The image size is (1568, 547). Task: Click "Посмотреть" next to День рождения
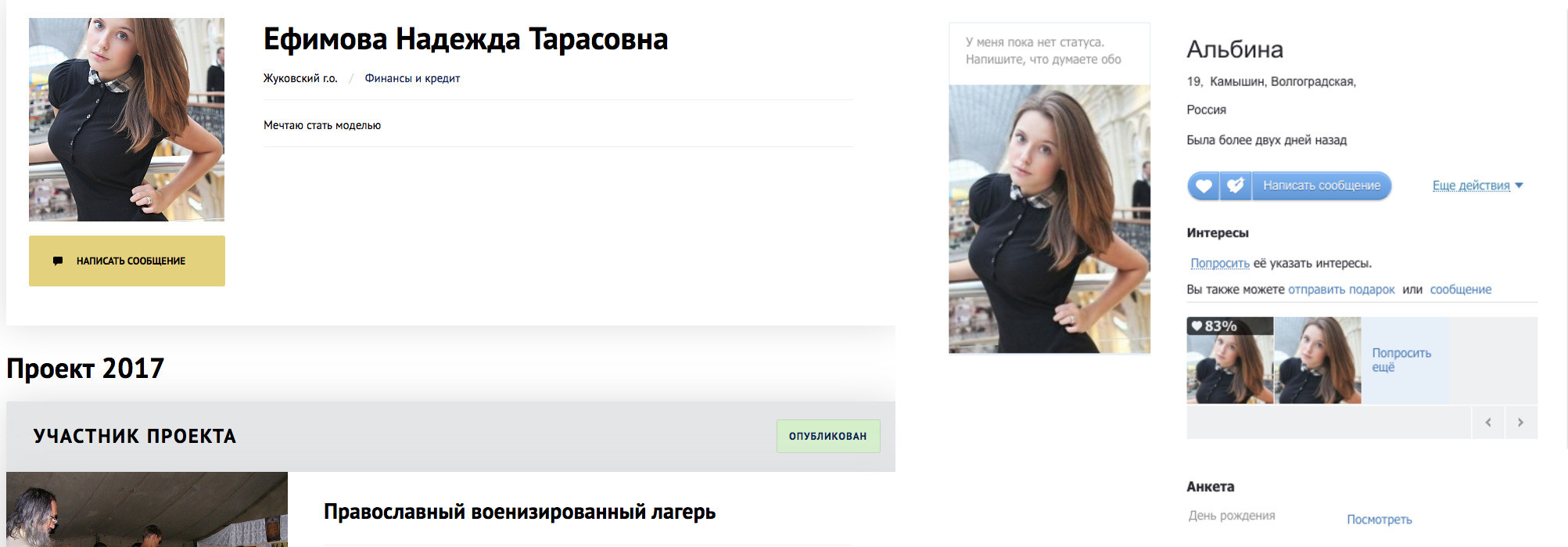[1379, 520]
